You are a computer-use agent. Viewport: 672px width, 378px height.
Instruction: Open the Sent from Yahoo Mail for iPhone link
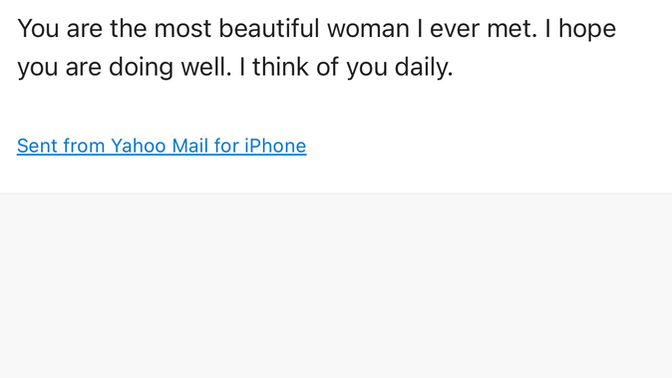pos(162,146)
